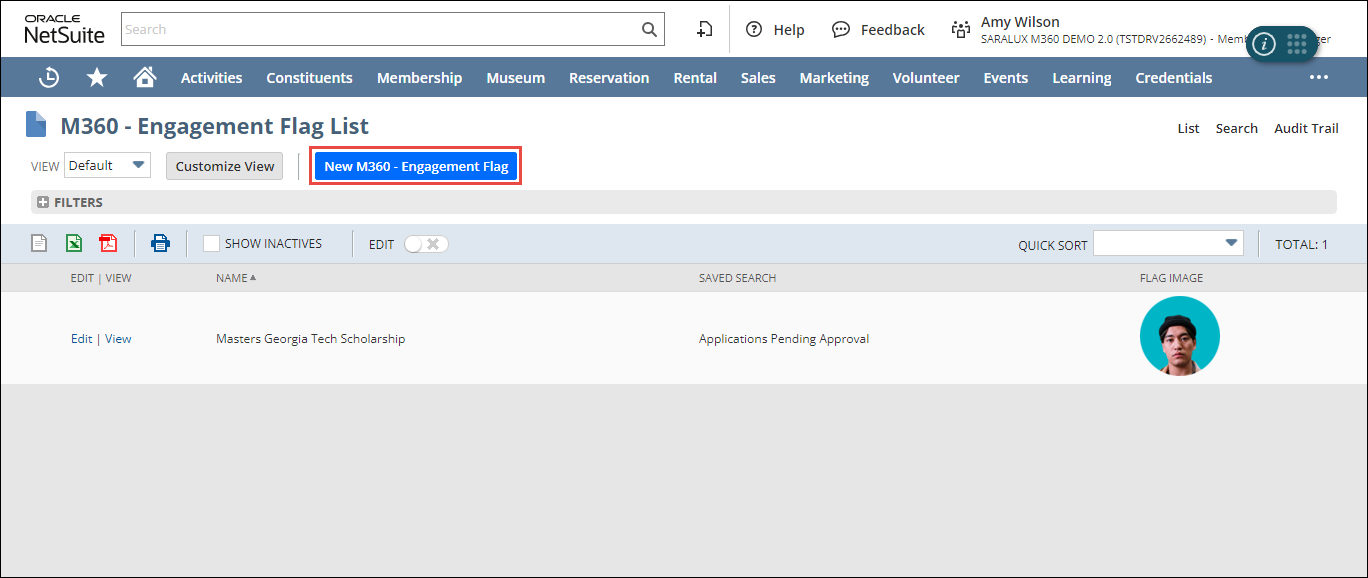Click the flag image thumbnail
1368x578 pixels.
1179,337
